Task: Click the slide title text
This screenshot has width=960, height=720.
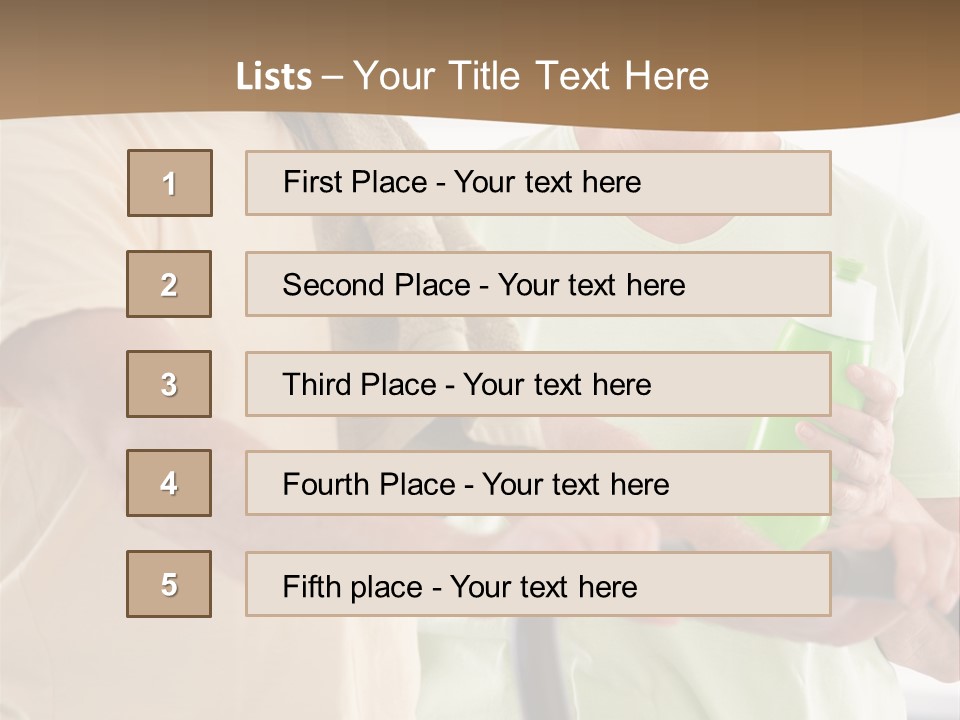Action: 472,76
